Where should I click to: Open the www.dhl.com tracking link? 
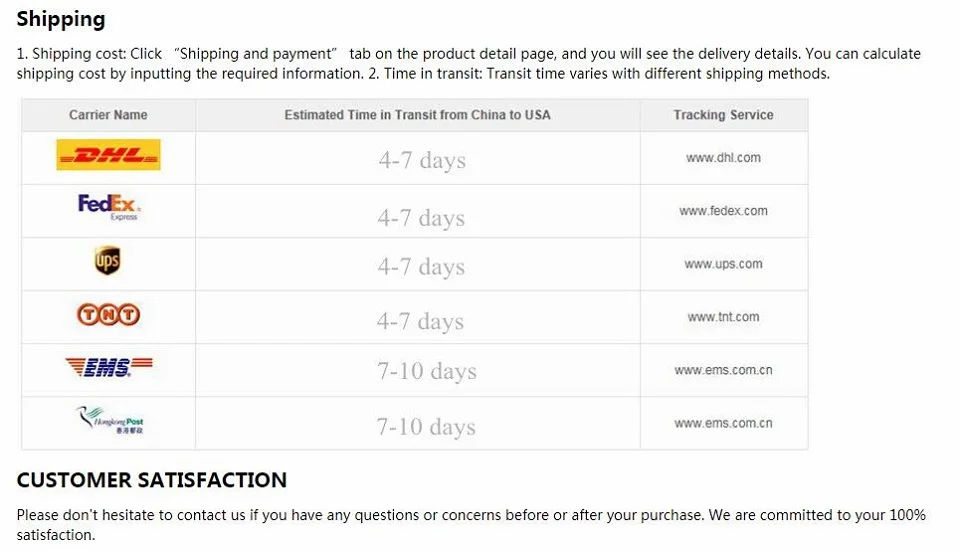pos(723,158)
